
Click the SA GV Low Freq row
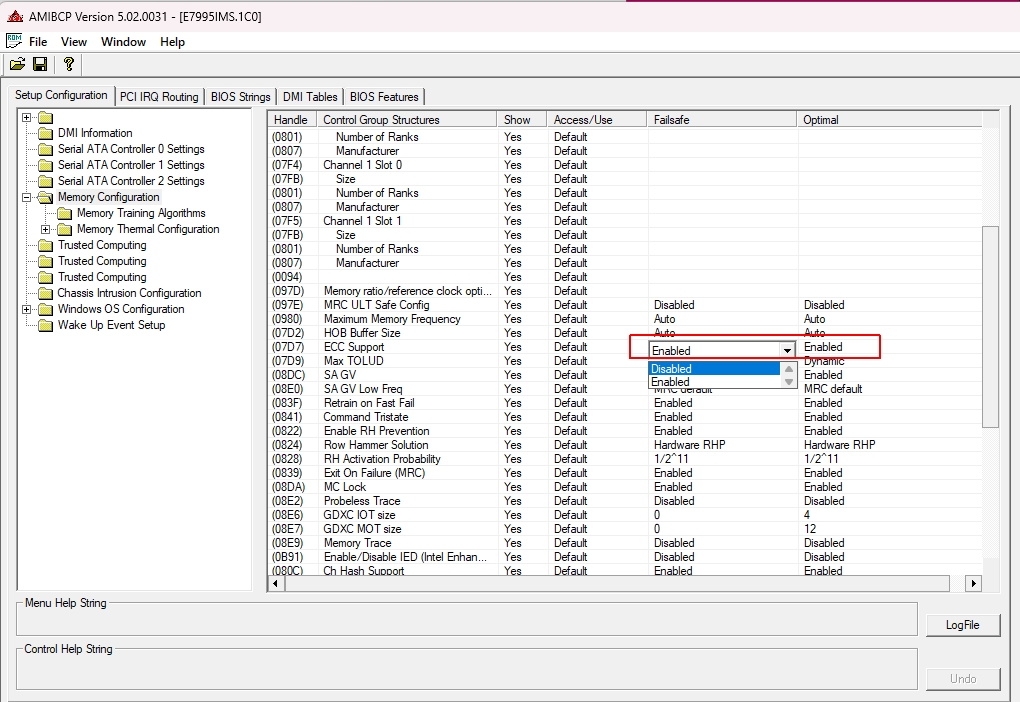(624, 389)
